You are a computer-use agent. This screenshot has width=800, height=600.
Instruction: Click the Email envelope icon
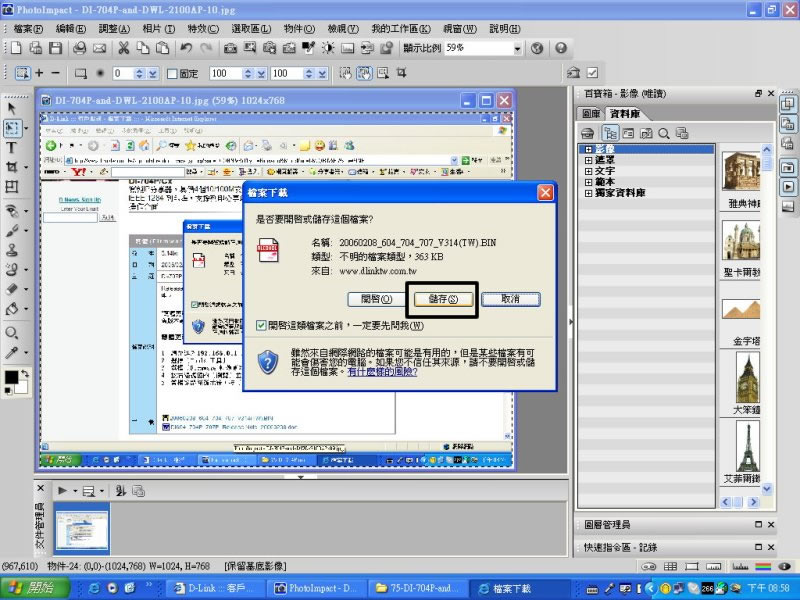(99, 48)
